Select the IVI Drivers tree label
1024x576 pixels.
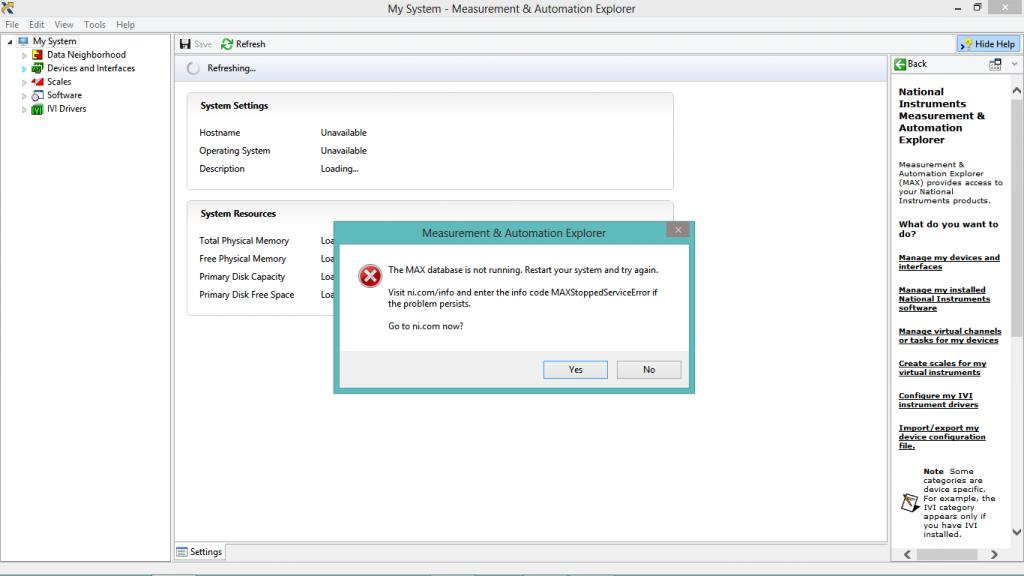click(66, 109)
